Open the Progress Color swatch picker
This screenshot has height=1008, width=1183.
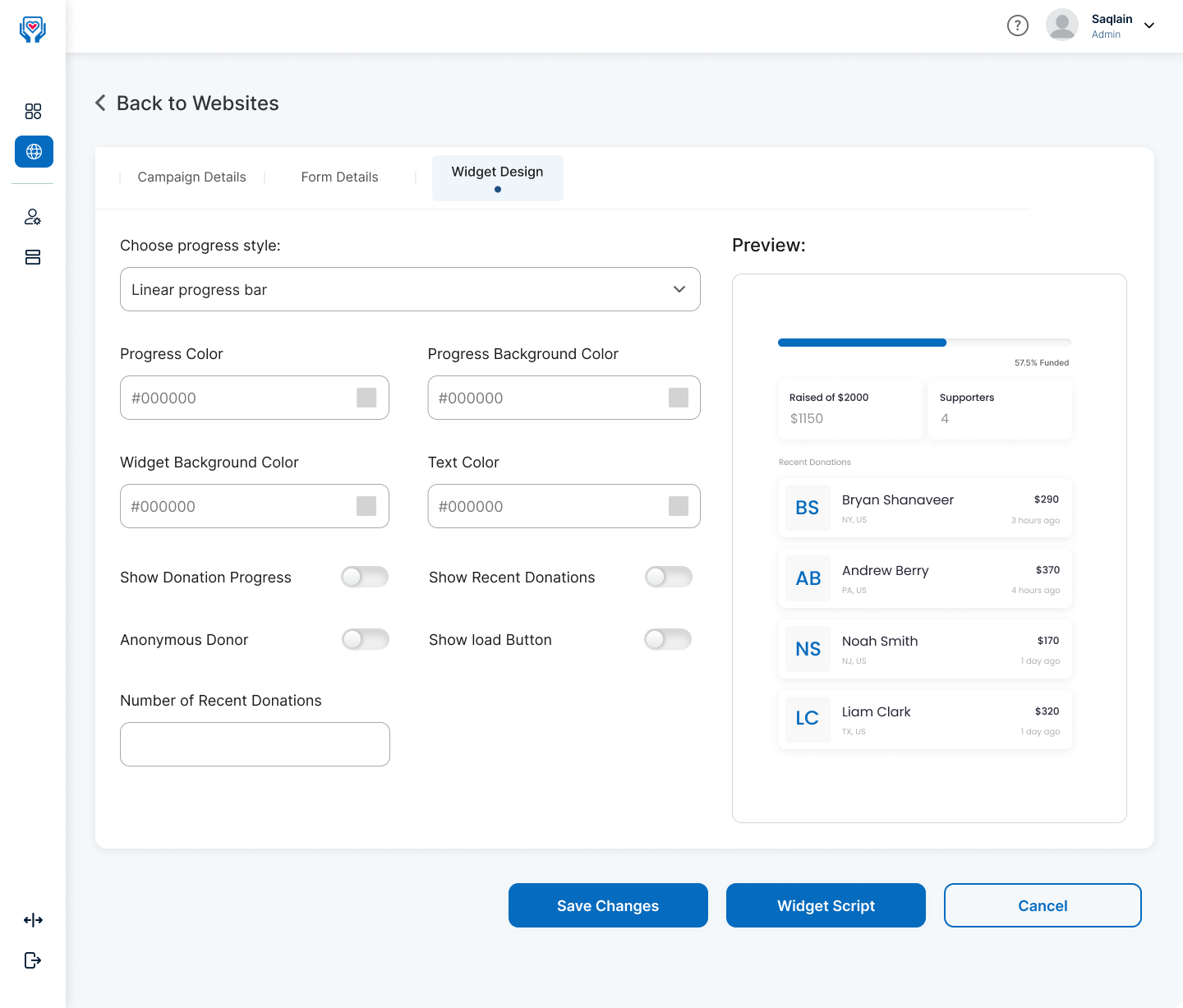[366, 398]
